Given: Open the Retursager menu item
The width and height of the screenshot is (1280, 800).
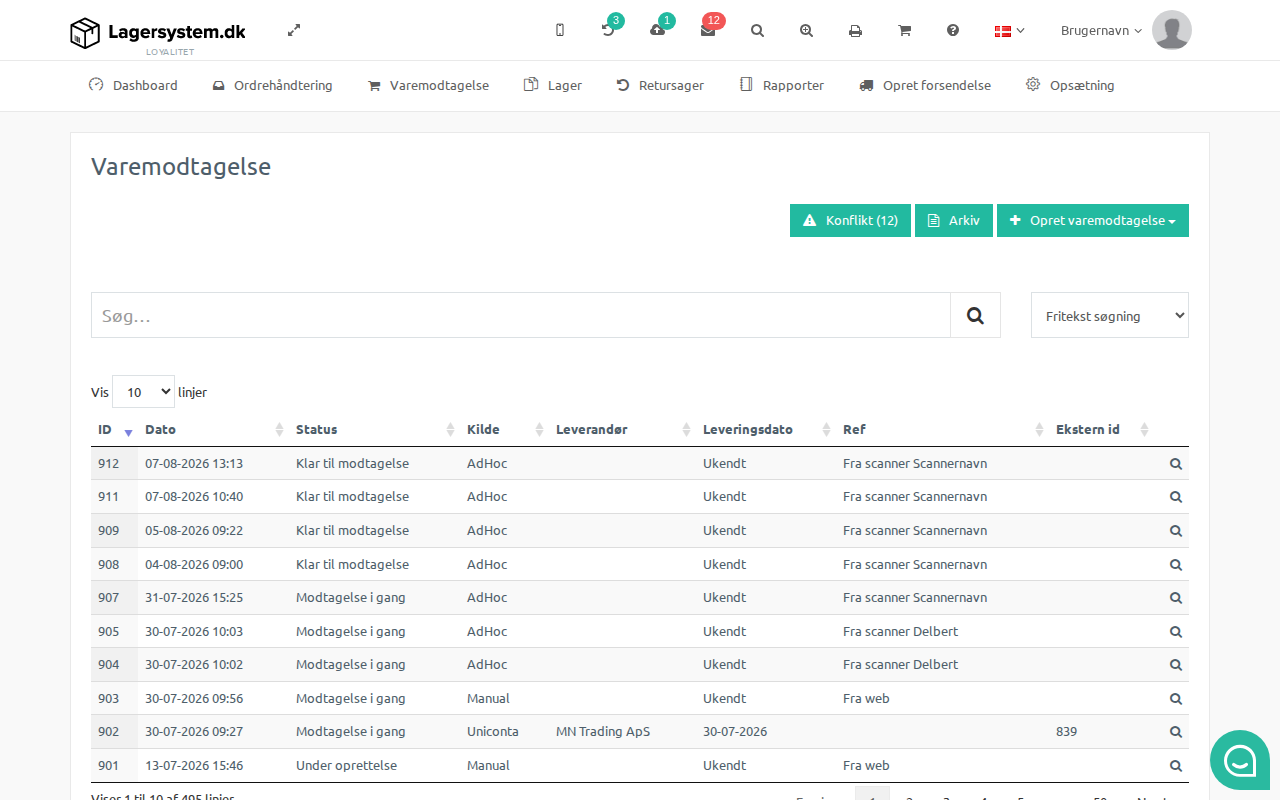Looking at the screenshot, I should point(660,86).
